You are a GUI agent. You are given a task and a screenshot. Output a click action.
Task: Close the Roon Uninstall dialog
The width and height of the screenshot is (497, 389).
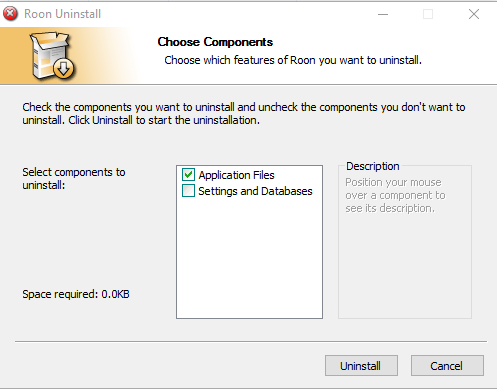coord(474,14)
